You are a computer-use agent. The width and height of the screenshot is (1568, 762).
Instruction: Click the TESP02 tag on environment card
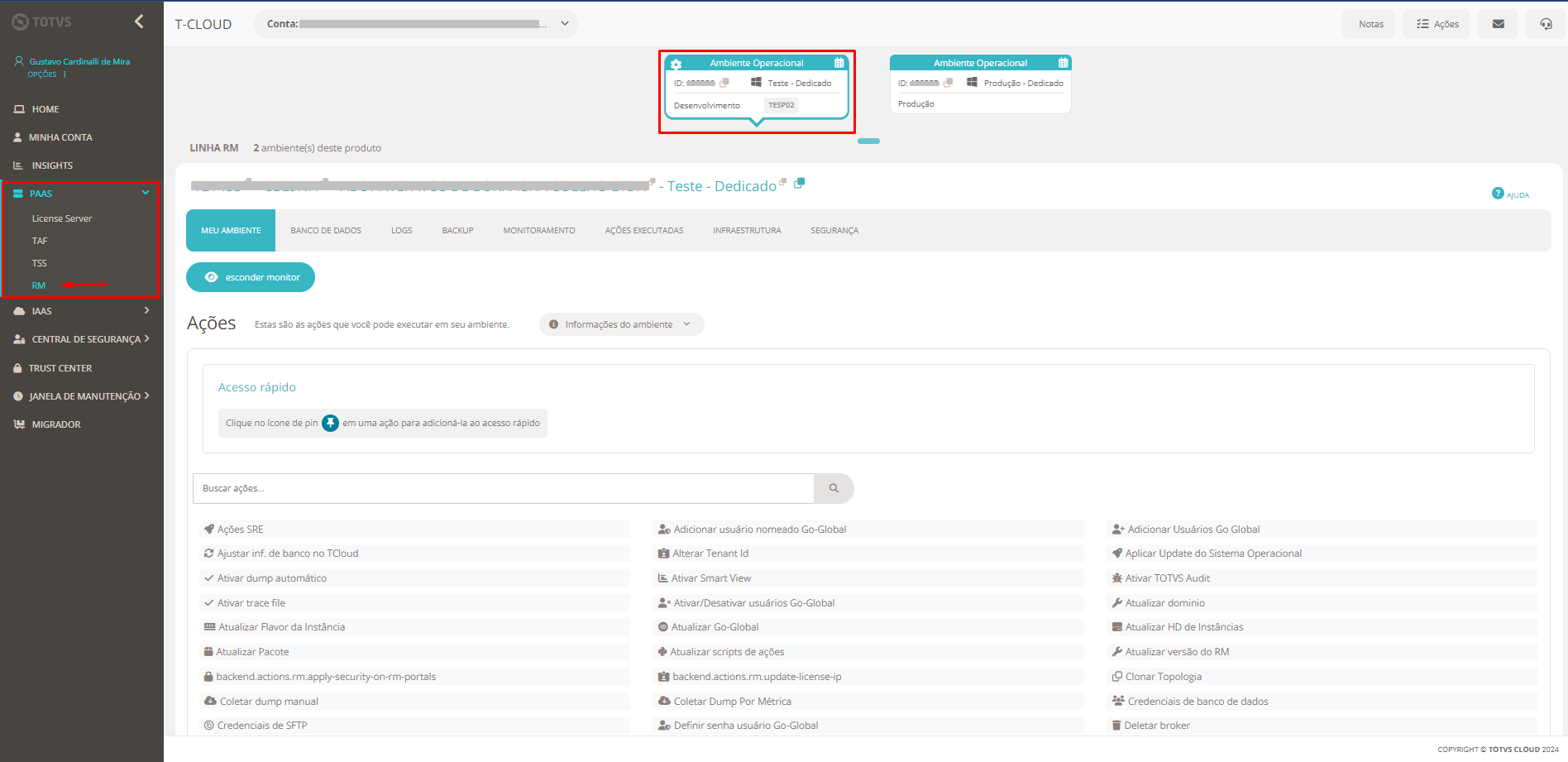pyautogui.click(x=781, y=105)
